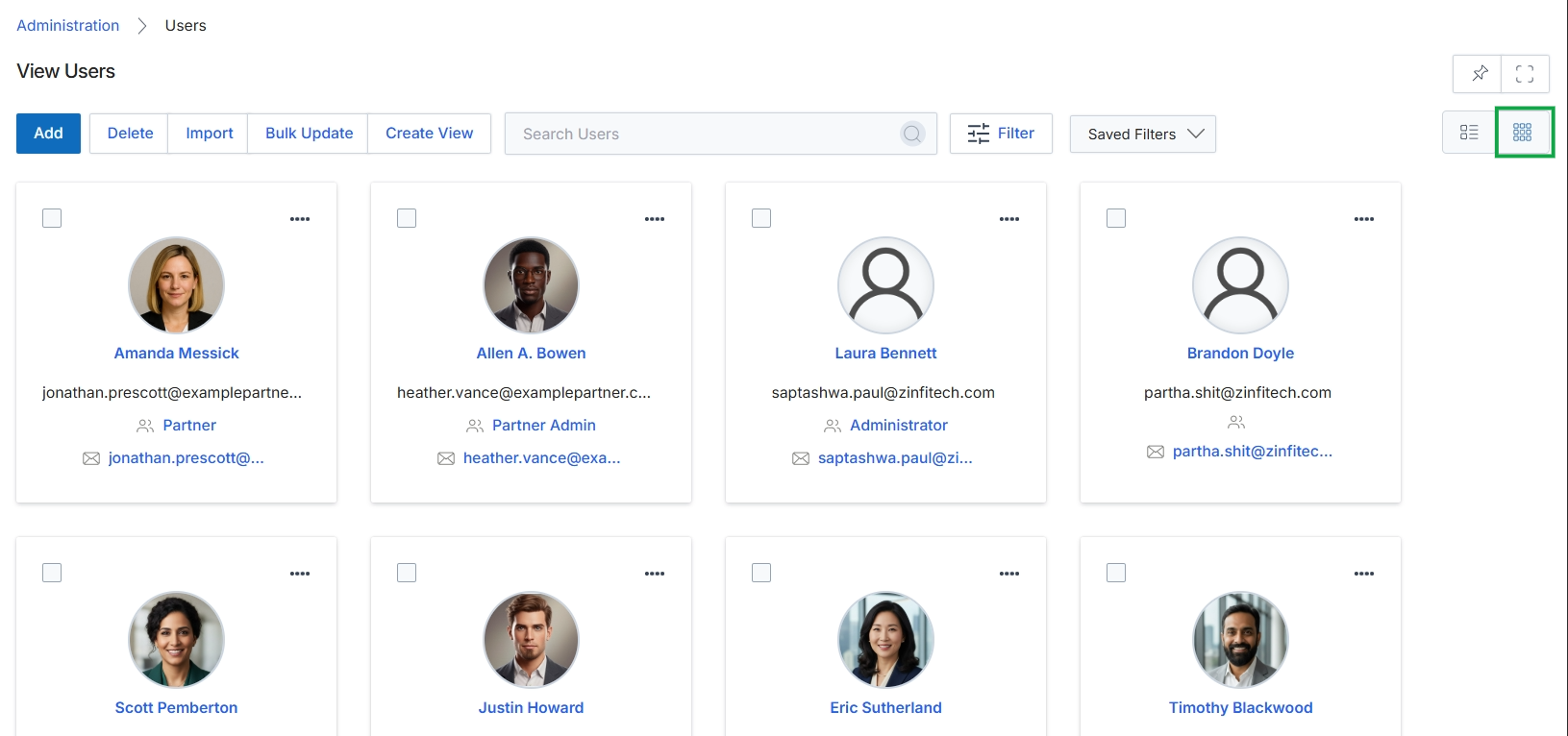Image resolution: width=1568 pixels, height=736 pixels.
Task: Open more options for Eric Sutherland
Action: tap(1009, 574)
